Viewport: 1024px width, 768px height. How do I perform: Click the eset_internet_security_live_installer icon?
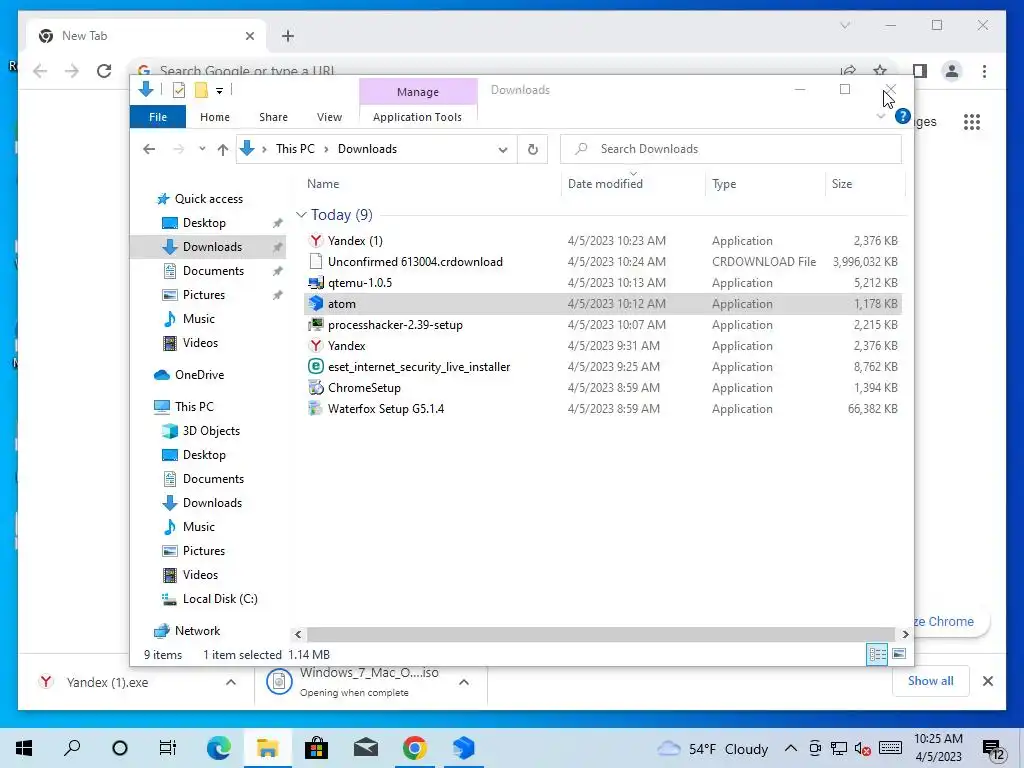316,366
